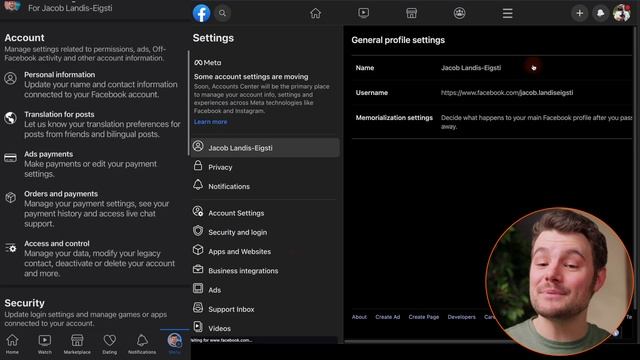Click the Orders and payments box icon
The width and height of the screenshot is (640, 360).
point(11,198)
